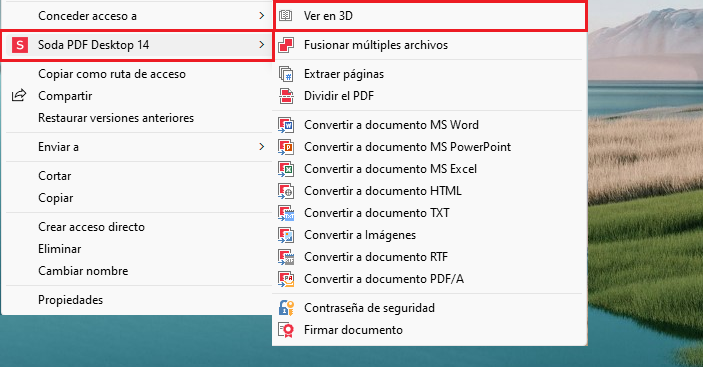This screenshot has height=367, width=703.
Task: Expand the Enviar a submenu arrow
Action: click(262, 147)
